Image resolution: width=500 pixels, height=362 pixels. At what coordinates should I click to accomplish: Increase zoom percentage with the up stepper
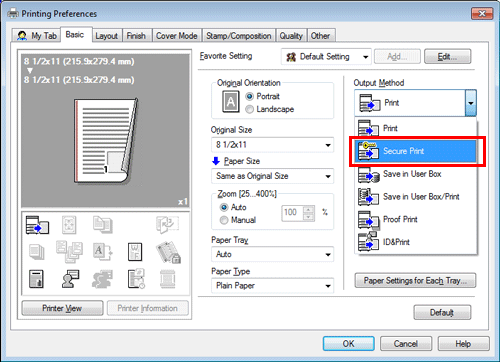pos(309,209)
